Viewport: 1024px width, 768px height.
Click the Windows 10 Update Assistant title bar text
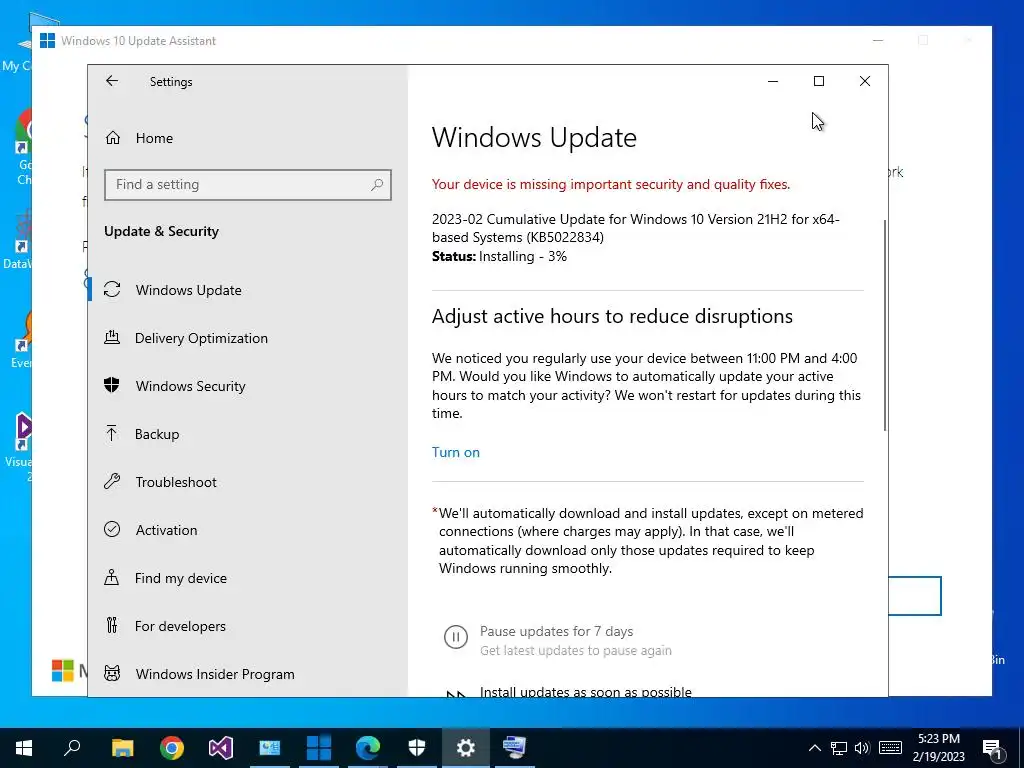[x=138, y=40]
